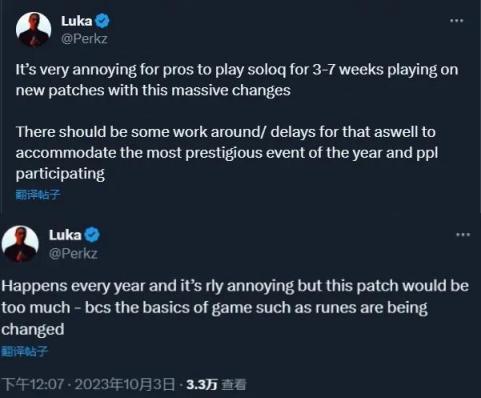Viewport: 481px width, 398px height.
Task: Open more options for the second tweet
Action: 463,235
